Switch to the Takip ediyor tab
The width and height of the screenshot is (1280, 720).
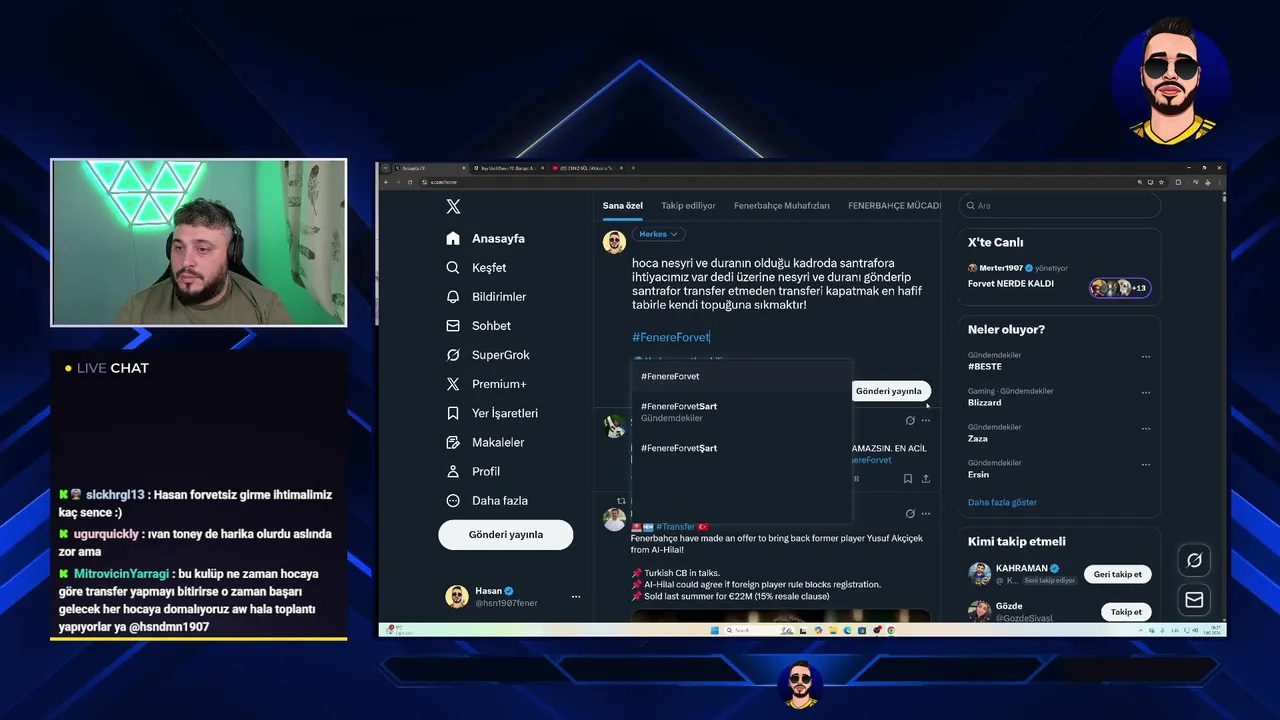[689, 206]
